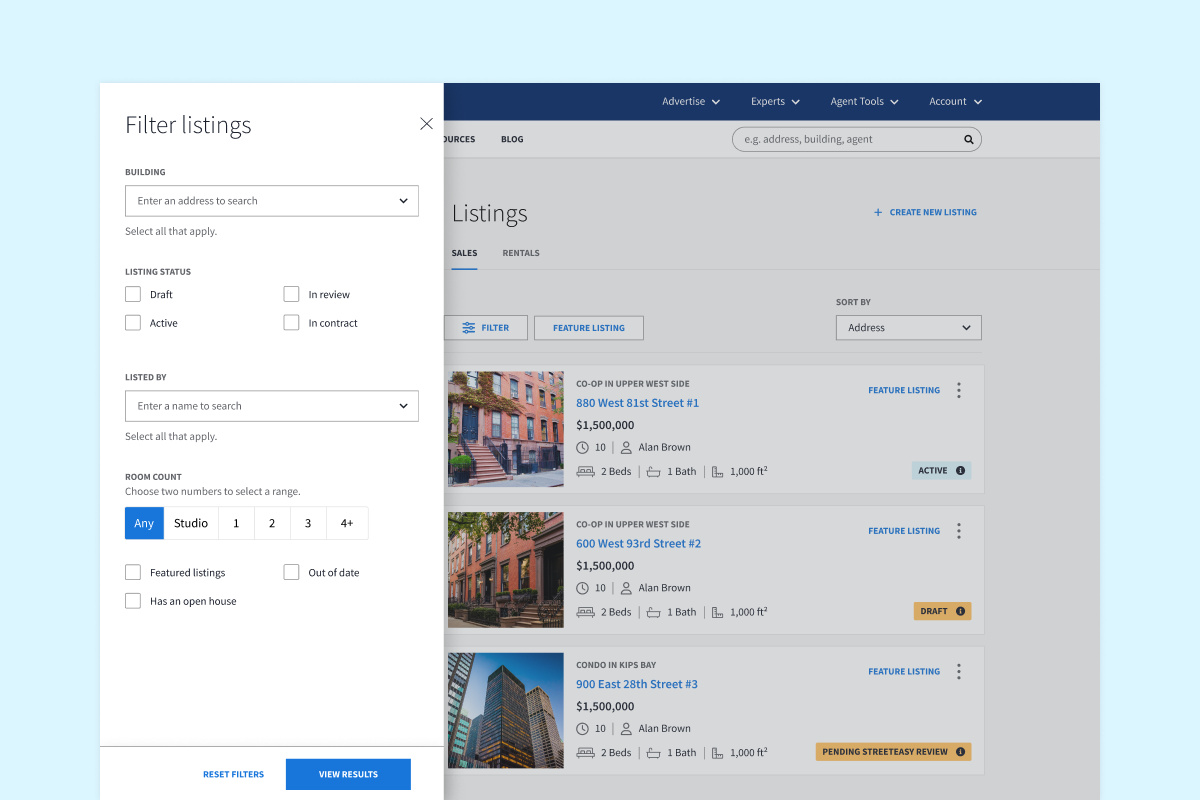The image size is (1200, 800).
Task: Click the VIEW RESULTS button
Action: (x=348, y=774)
